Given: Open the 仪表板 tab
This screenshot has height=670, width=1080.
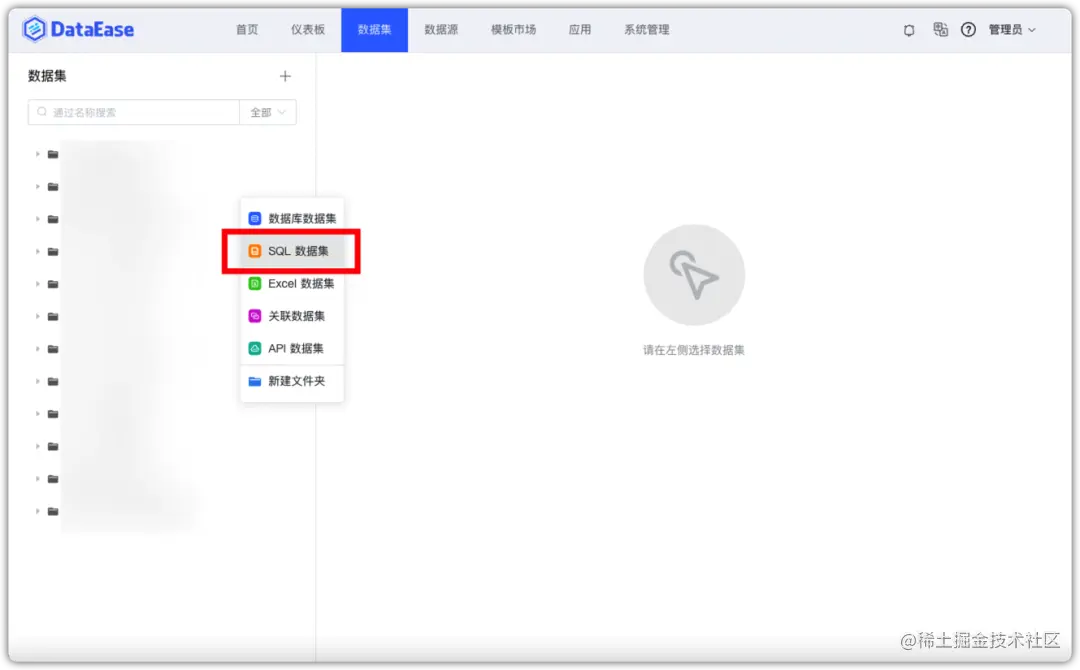Looking at the screenshot, I should 307,30.
